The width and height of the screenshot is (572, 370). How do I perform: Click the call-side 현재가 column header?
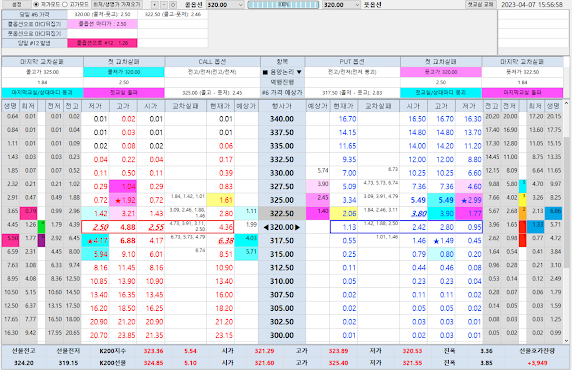click(220, 106)
